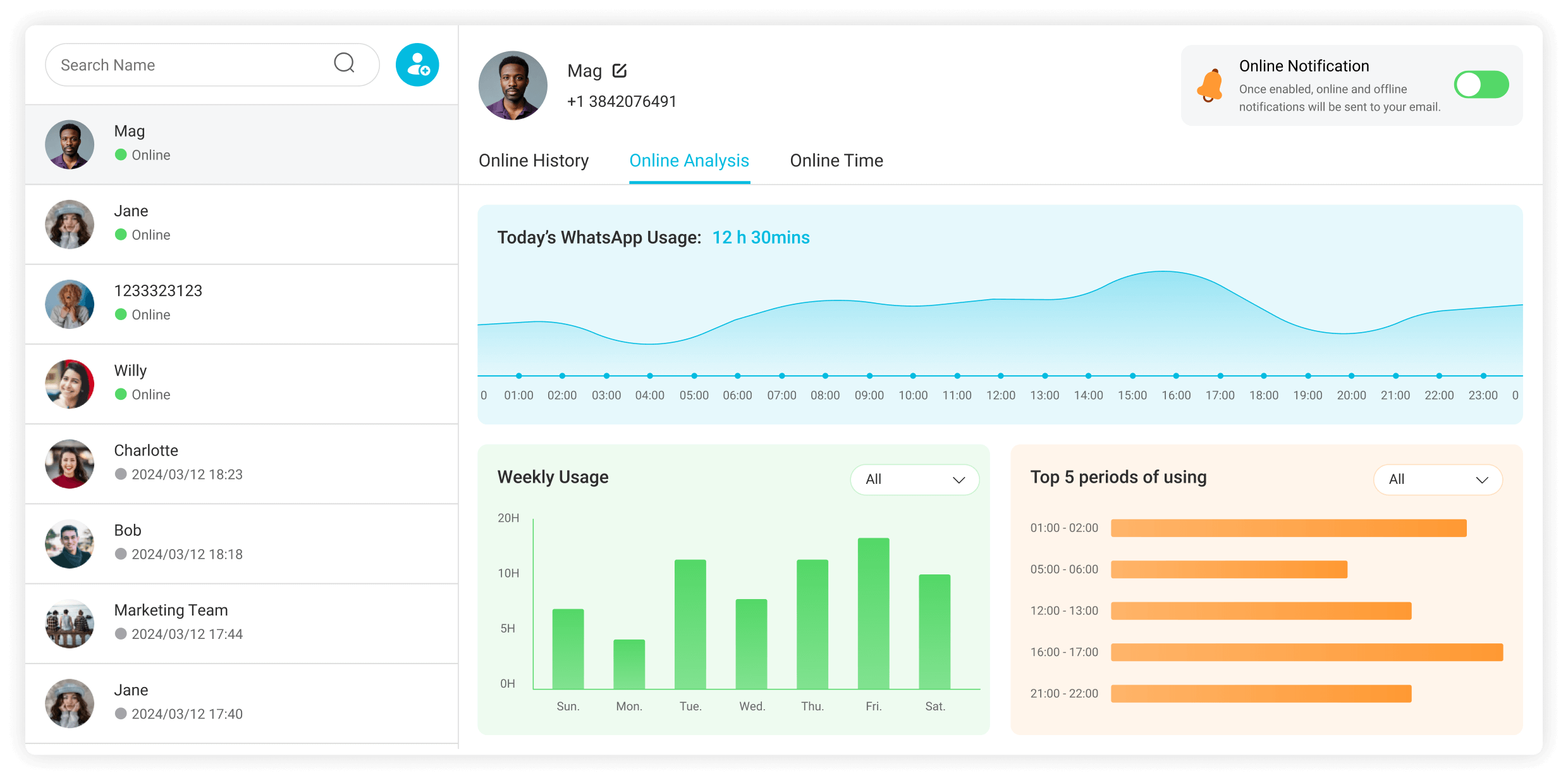Select the Bob contact
The image size is (1568, 780).
click(242, 543)
